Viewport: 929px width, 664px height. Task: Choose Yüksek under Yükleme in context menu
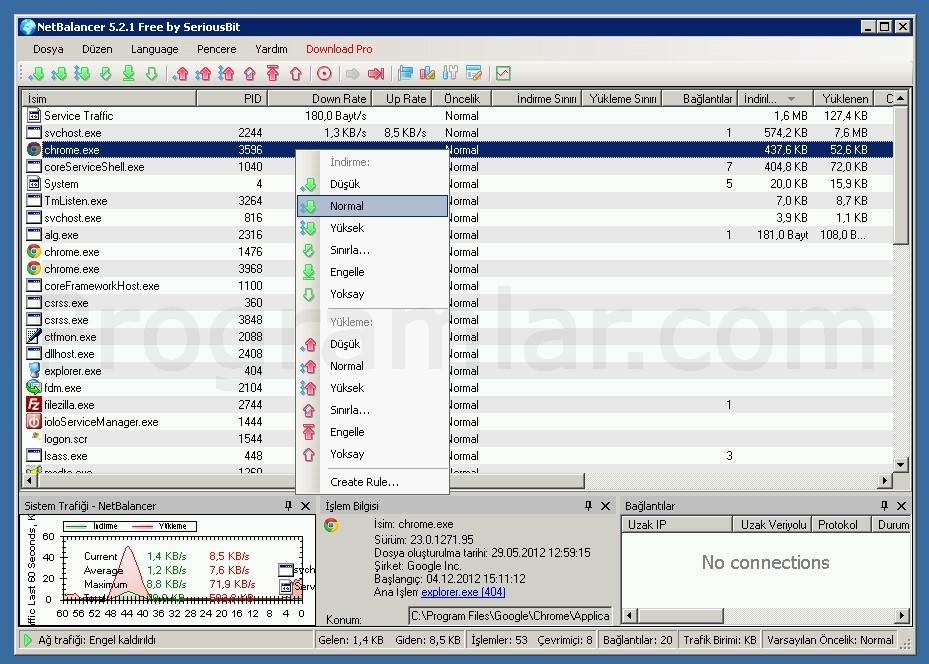pos(372,388)
